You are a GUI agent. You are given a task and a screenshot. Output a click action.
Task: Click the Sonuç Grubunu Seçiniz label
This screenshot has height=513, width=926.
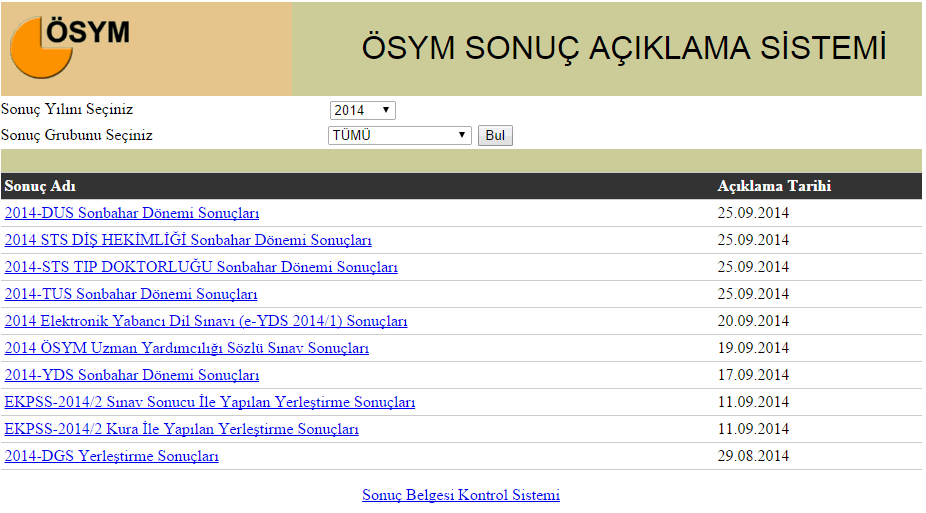tap(77, 134)
